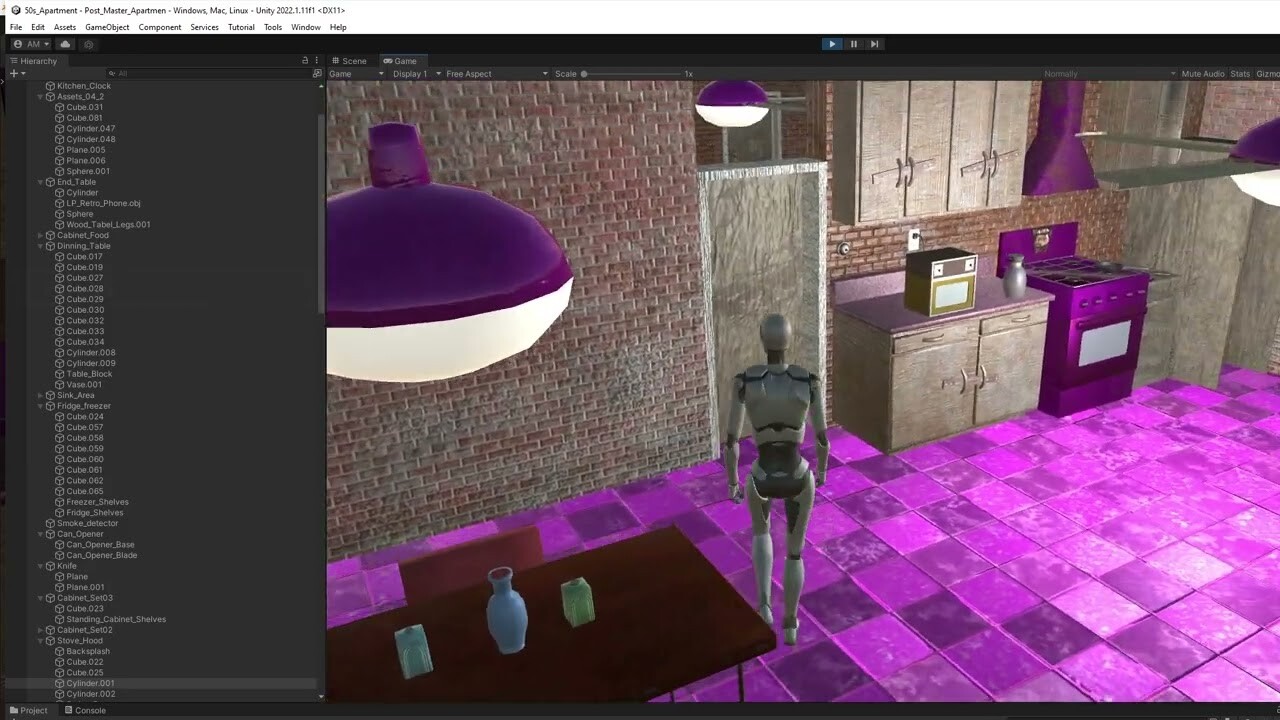Toggle Mute Audio in Game view
Image resolution: width=1280 pixels, height=720 pixels.
1202,74
